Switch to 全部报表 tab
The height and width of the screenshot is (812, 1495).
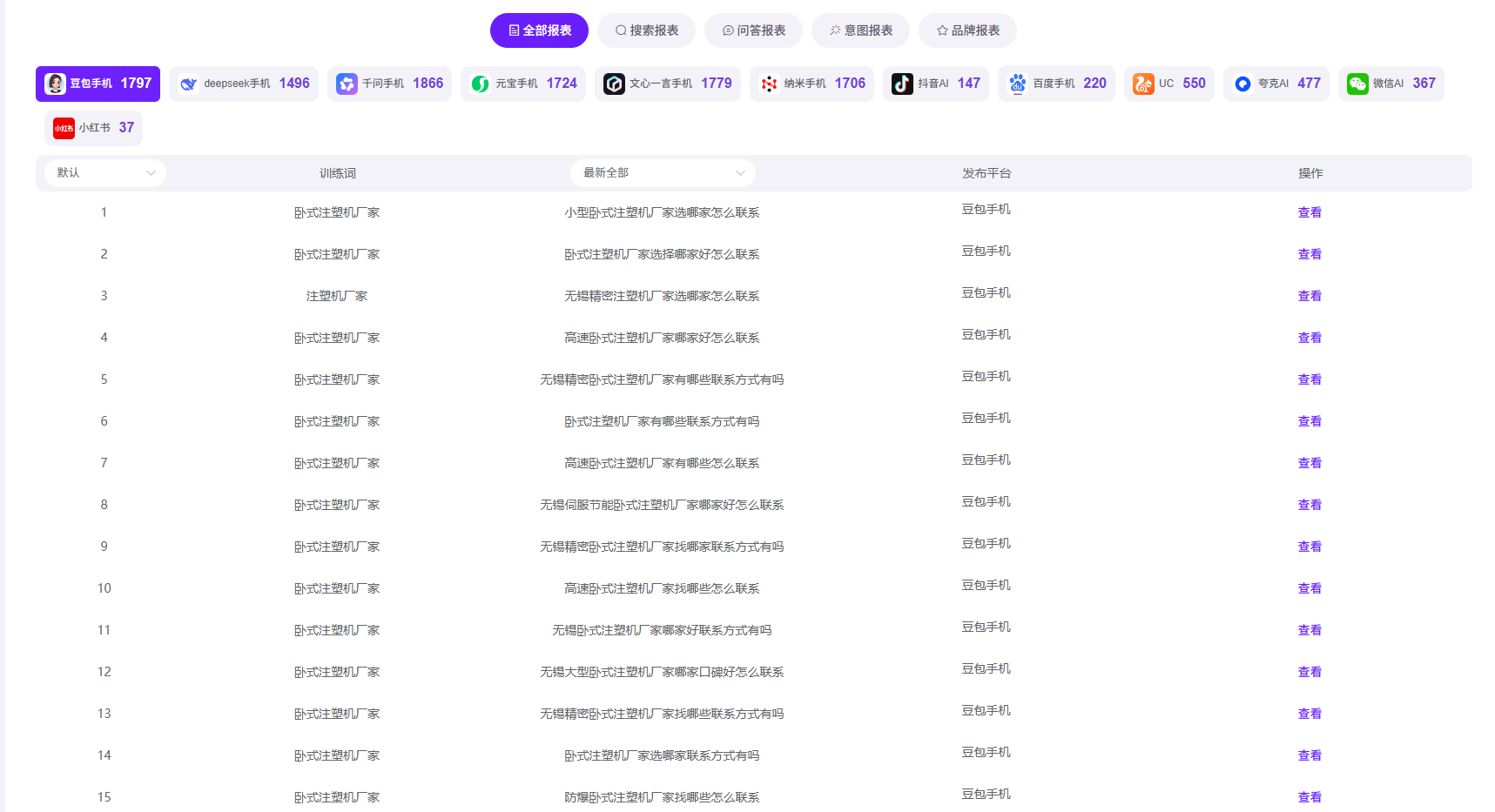tap(539, 30)
